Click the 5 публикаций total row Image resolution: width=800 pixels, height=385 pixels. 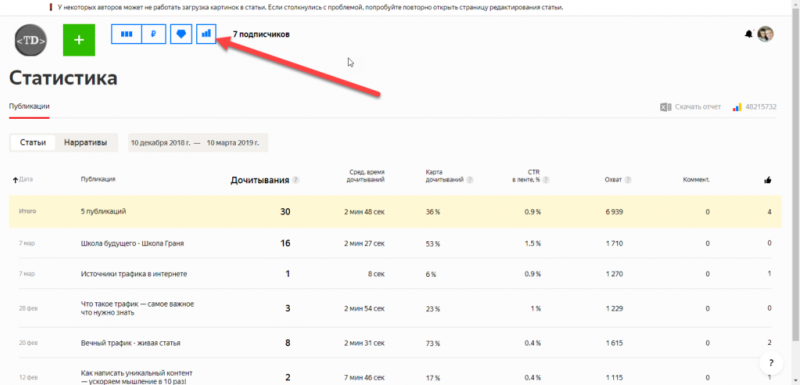395,212
